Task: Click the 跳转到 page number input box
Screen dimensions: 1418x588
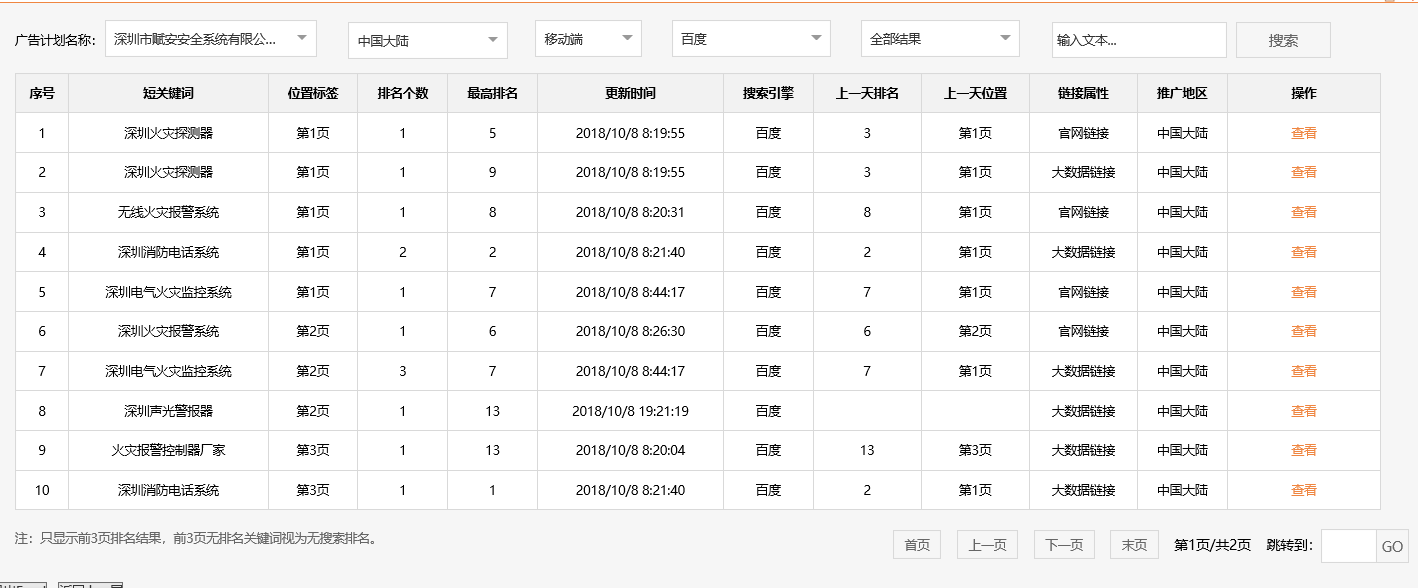Action: point(1348,544)
